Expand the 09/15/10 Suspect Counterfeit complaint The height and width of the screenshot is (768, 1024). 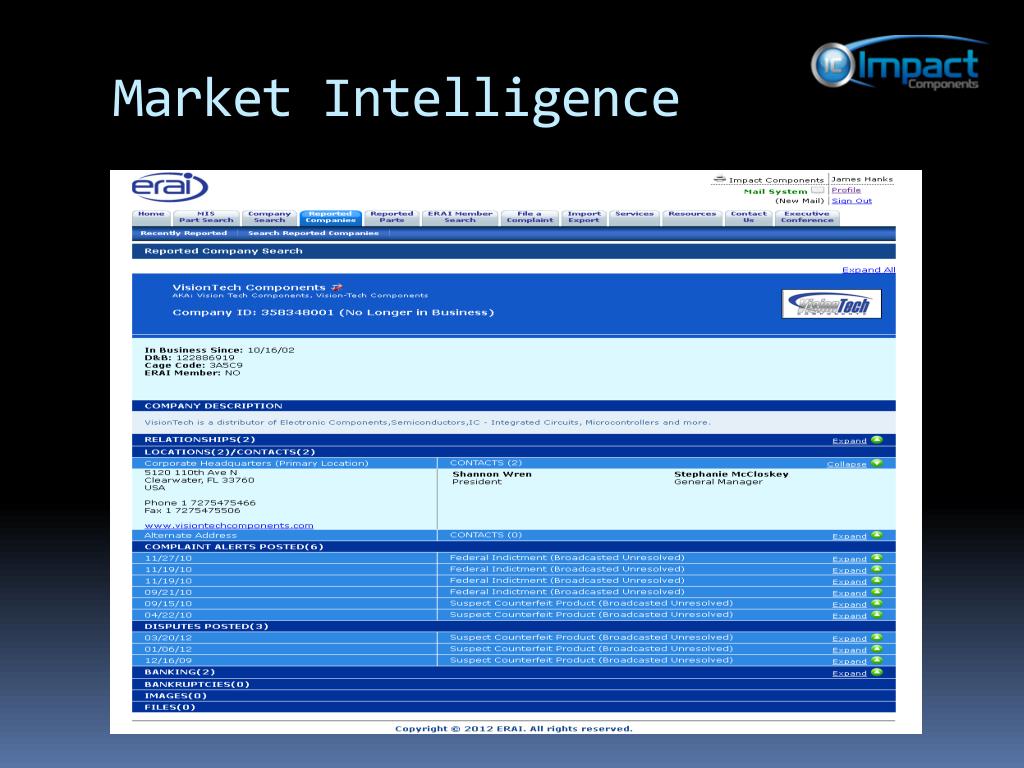click(849, 605)
